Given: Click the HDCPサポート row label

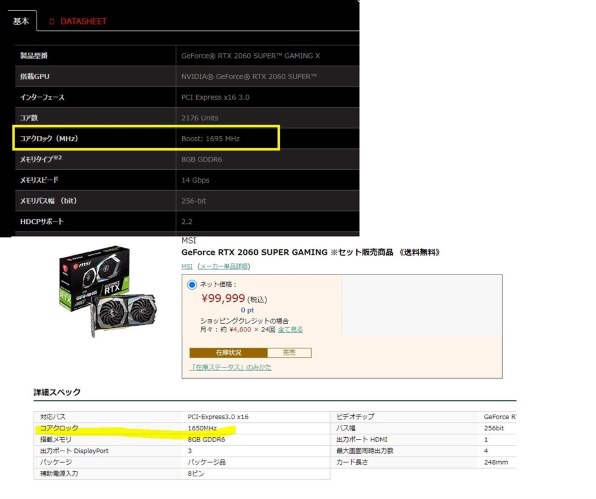Looking at the screenshot, I should click(41, 221).
